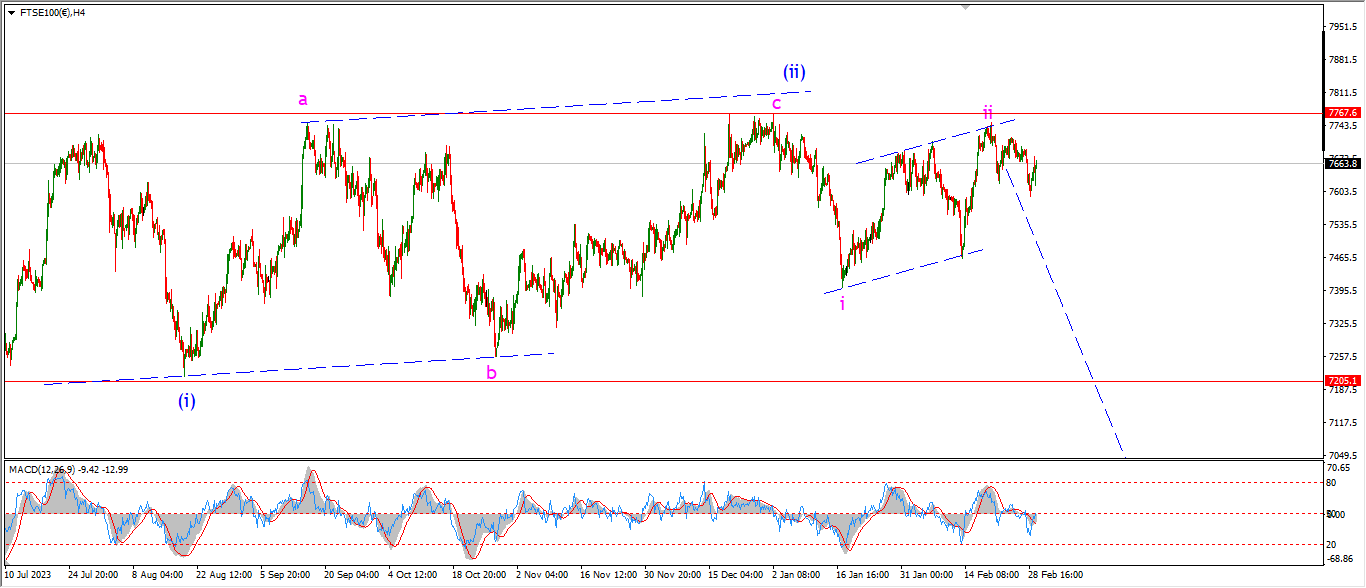The width and height of the screenshot is (1366, 588).
Task: Select the blue (i) wave label
Action: coord(187,401)
